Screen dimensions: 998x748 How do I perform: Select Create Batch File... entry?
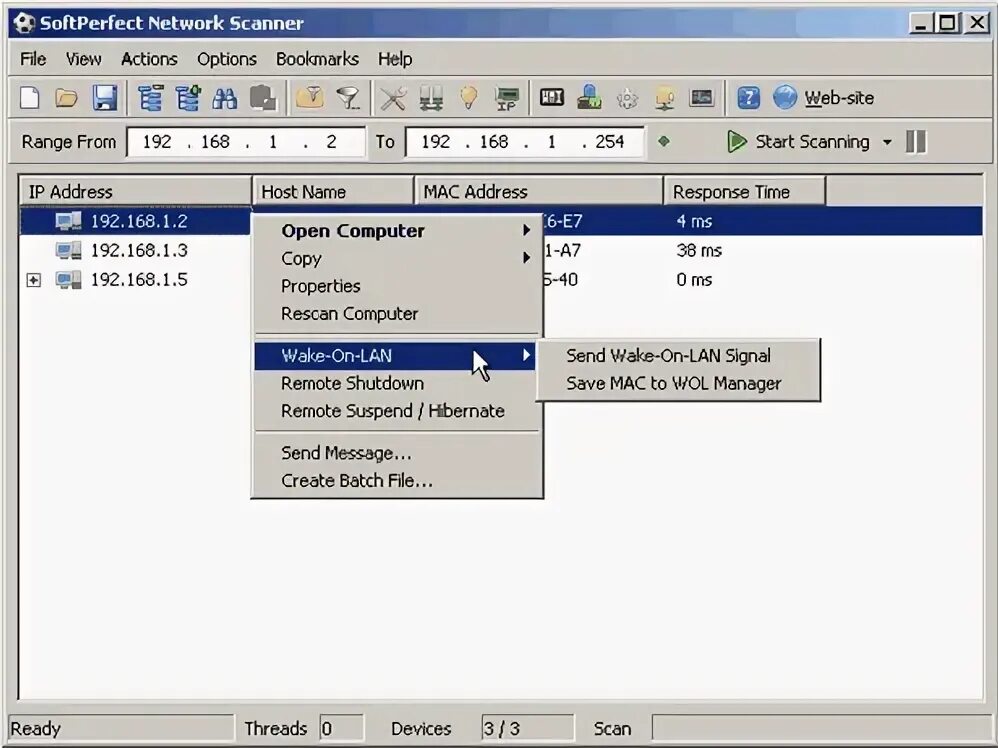397,481
